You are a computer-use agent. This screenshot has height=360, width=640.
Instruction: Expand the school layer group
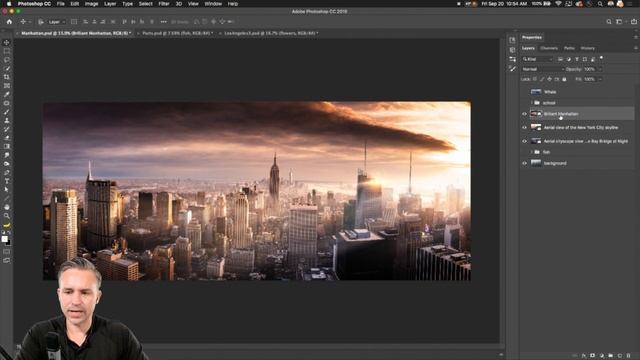click(531, 103)
